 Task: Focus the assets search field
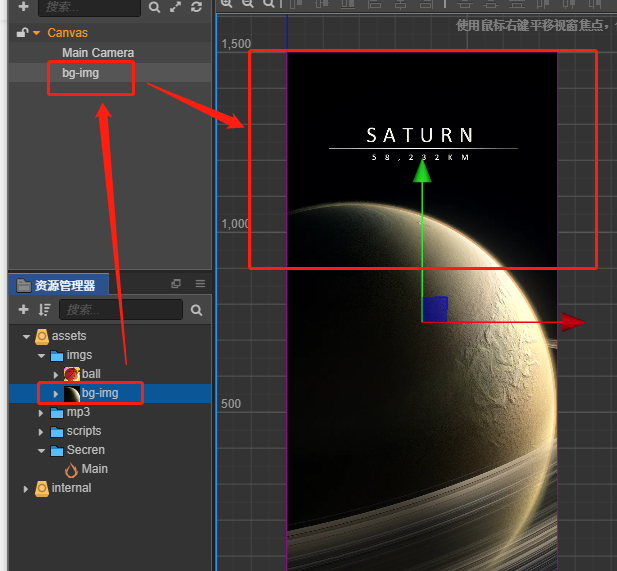click(121, 310)
